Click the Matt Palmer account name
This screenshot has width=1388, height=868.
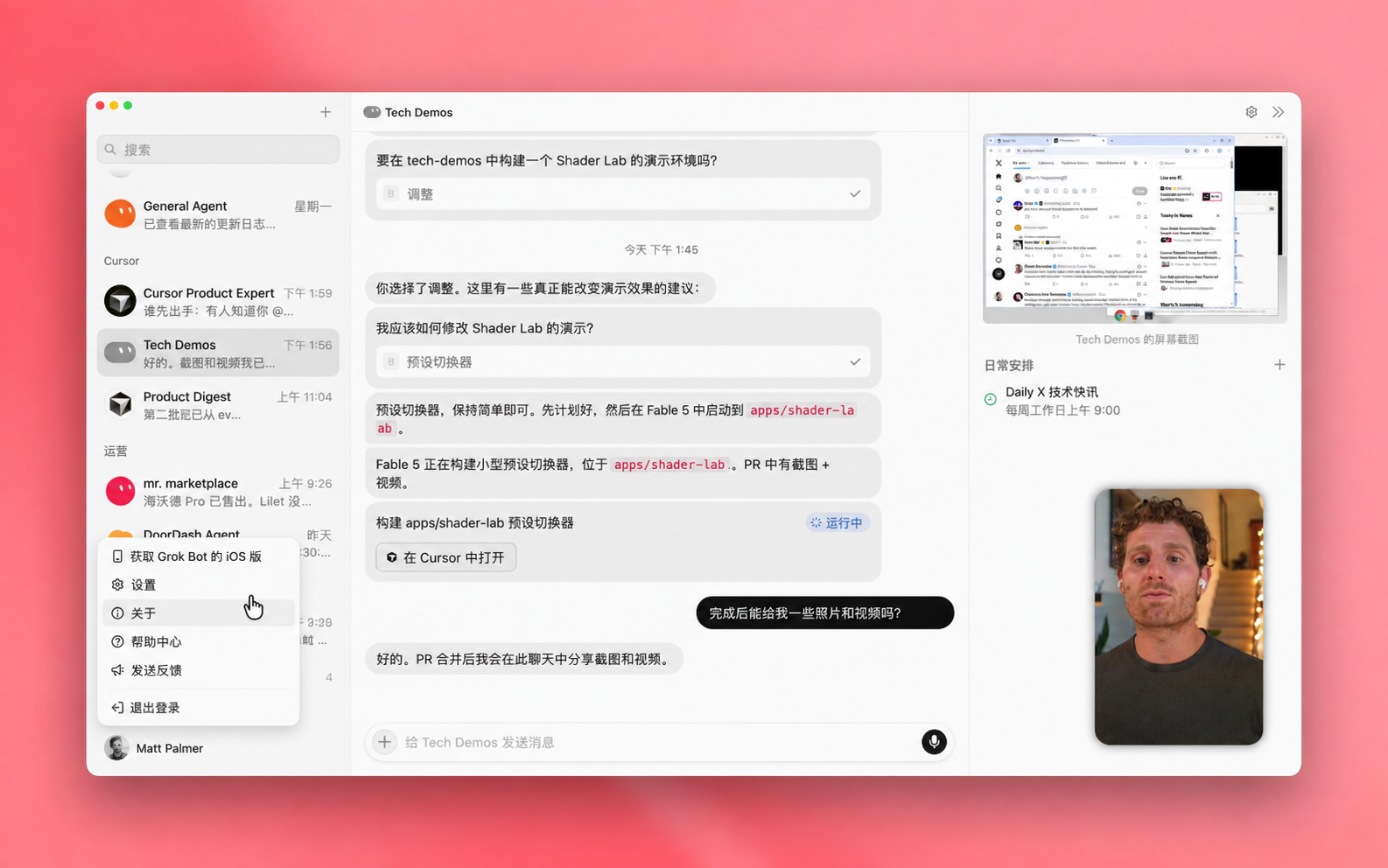click(170, 748)
